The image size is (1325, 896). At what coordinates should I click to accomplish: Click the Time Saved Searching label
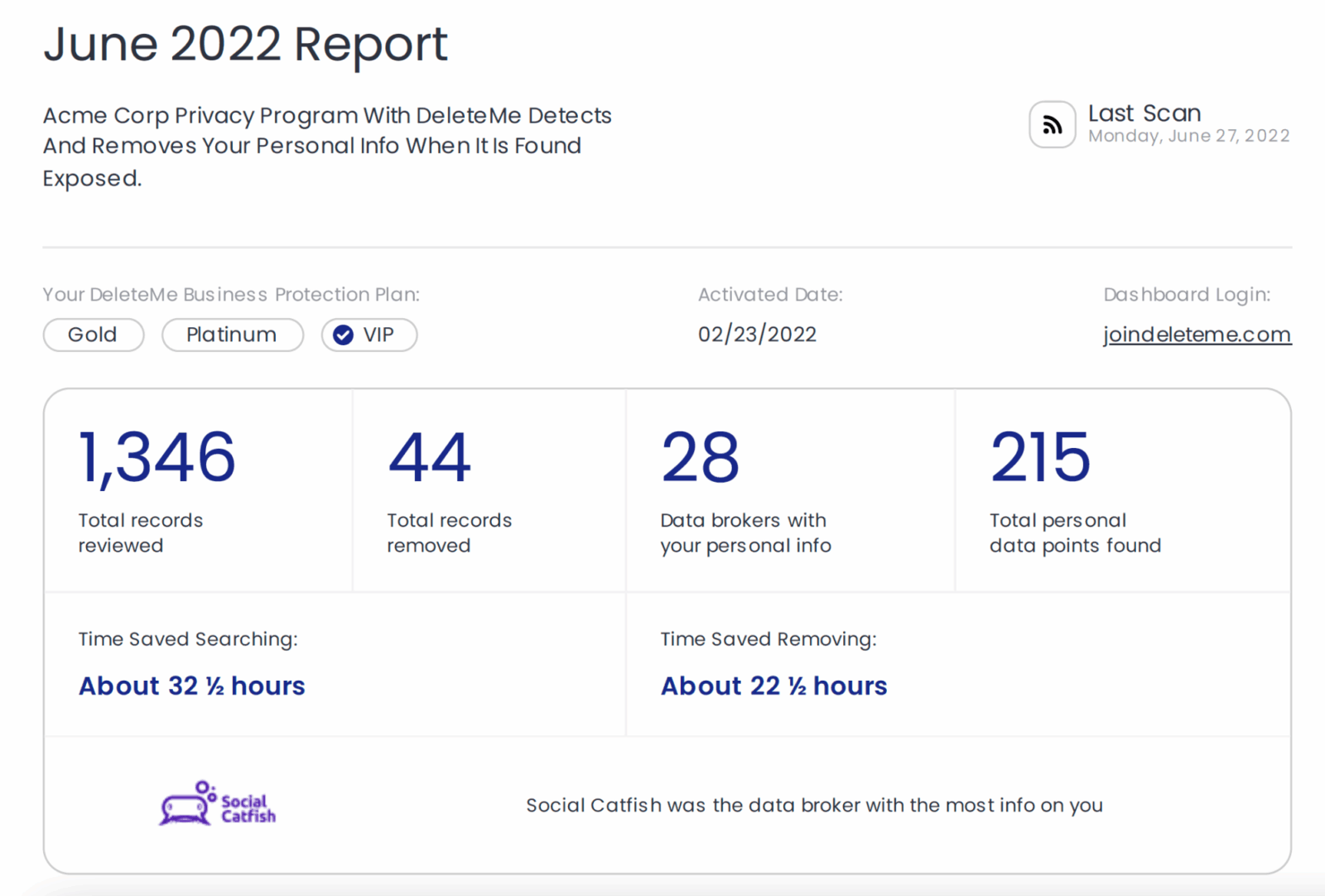tap(188, 639)
